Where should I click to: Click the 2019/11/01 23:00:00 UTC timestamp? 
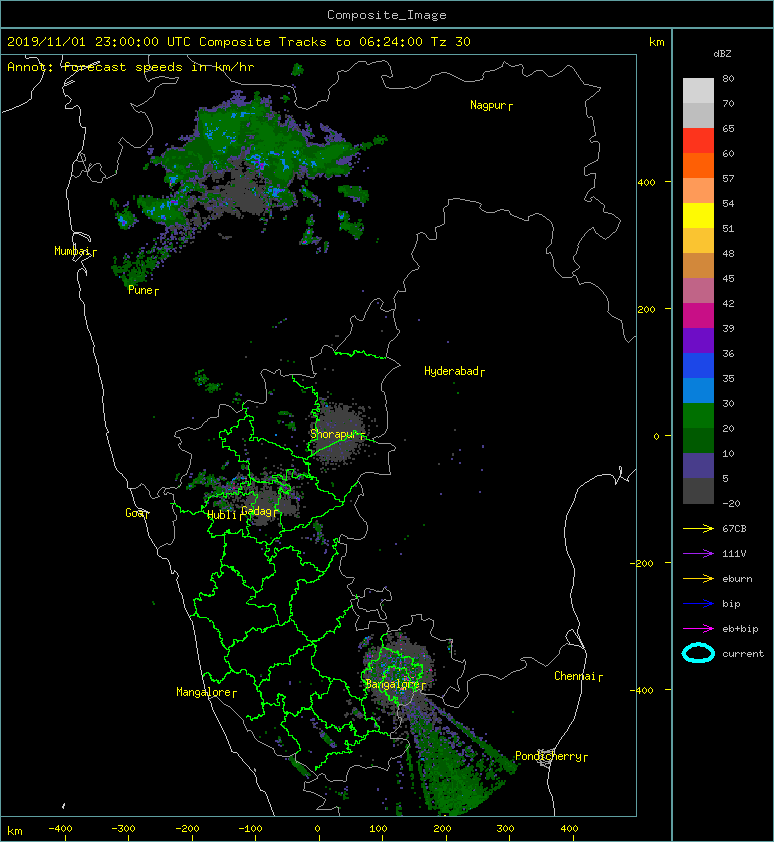pyautogui.click(x=99, y=42)
